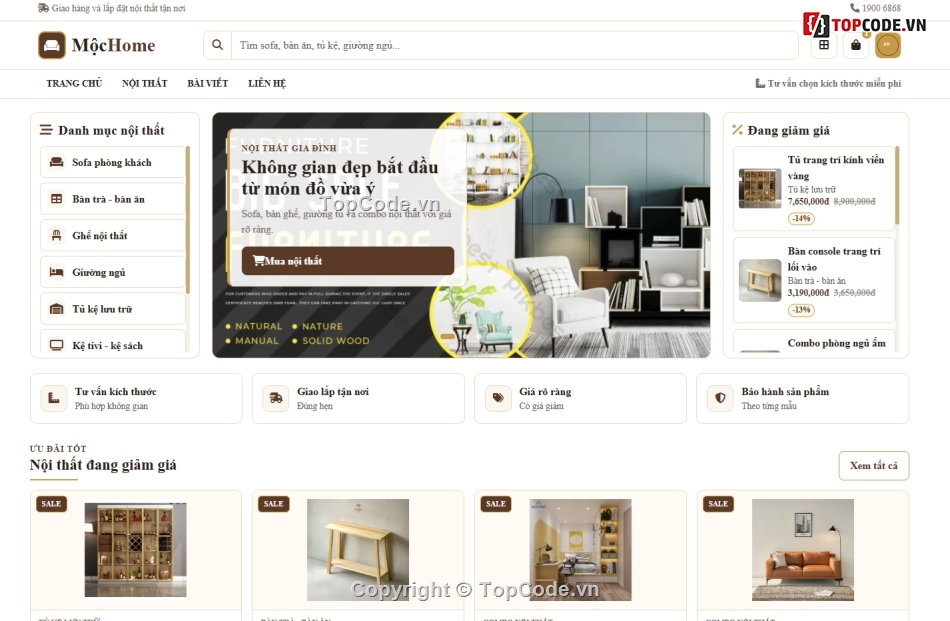Open Tủ trang trí kính viền vàng sale item
The width and height of the screenshot is (950, 621).
pyautogui.click(x=814, y=188)
